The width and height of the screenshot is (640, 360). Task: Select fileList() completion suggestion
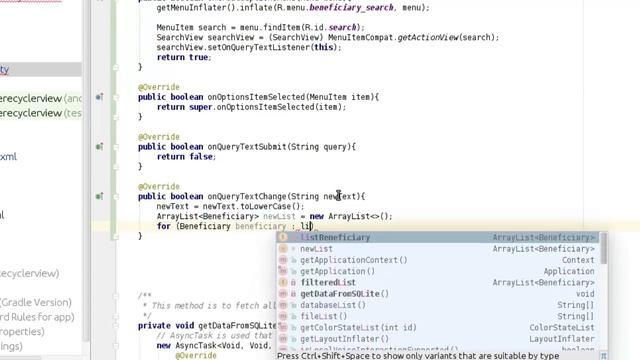coord(438,316)
